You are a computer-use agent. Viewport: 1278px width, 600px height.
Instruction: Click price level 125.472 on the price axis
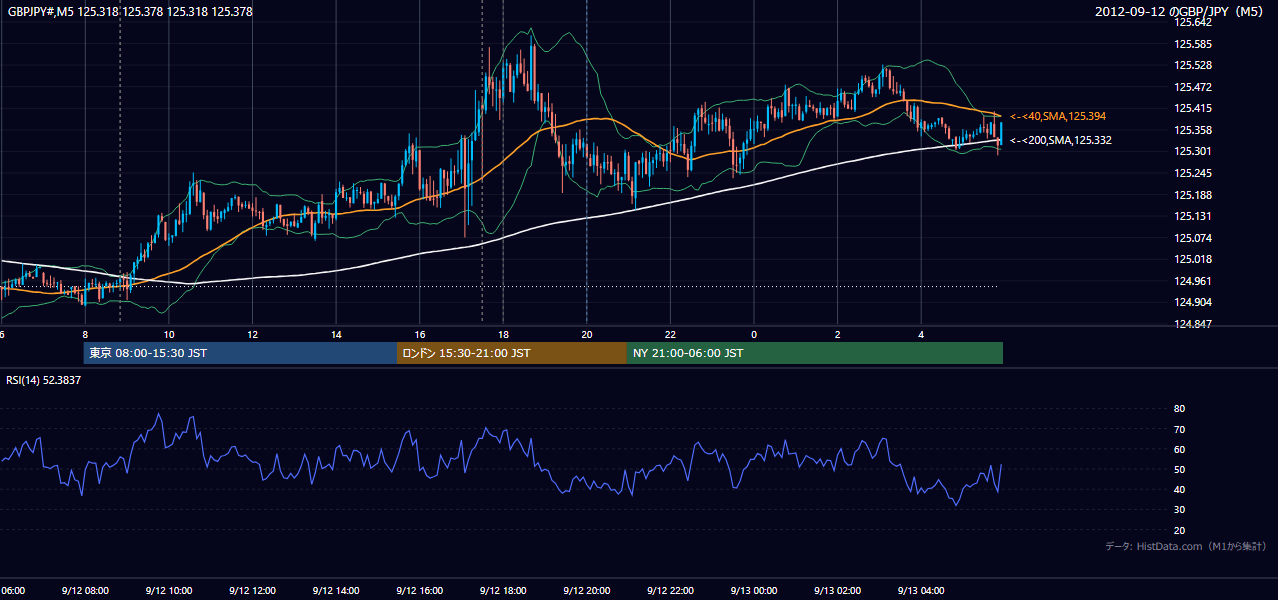[1192, 87]
